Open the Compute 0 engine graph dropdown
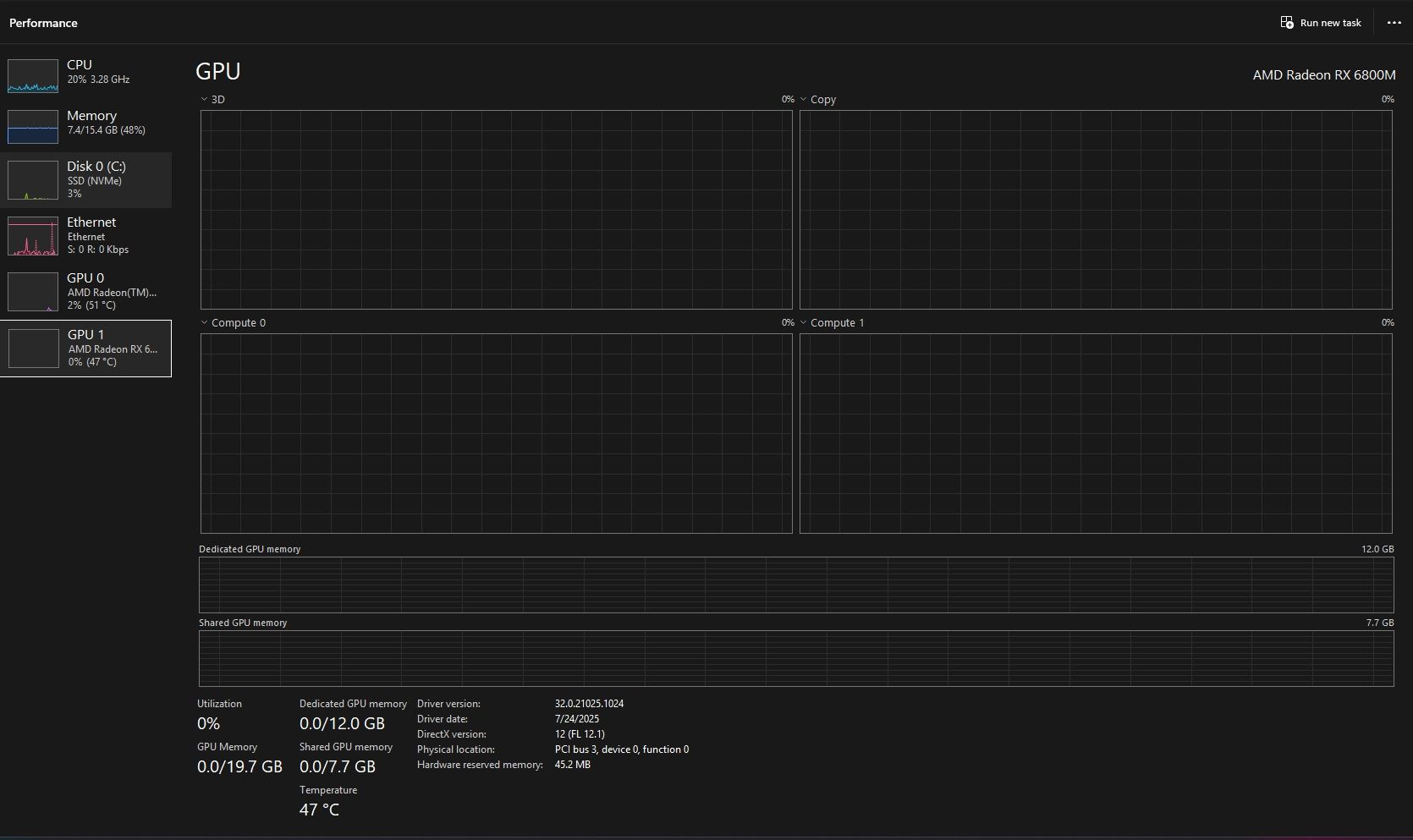Viewport: 1413px width, 840px height. (x=205, y=322)
